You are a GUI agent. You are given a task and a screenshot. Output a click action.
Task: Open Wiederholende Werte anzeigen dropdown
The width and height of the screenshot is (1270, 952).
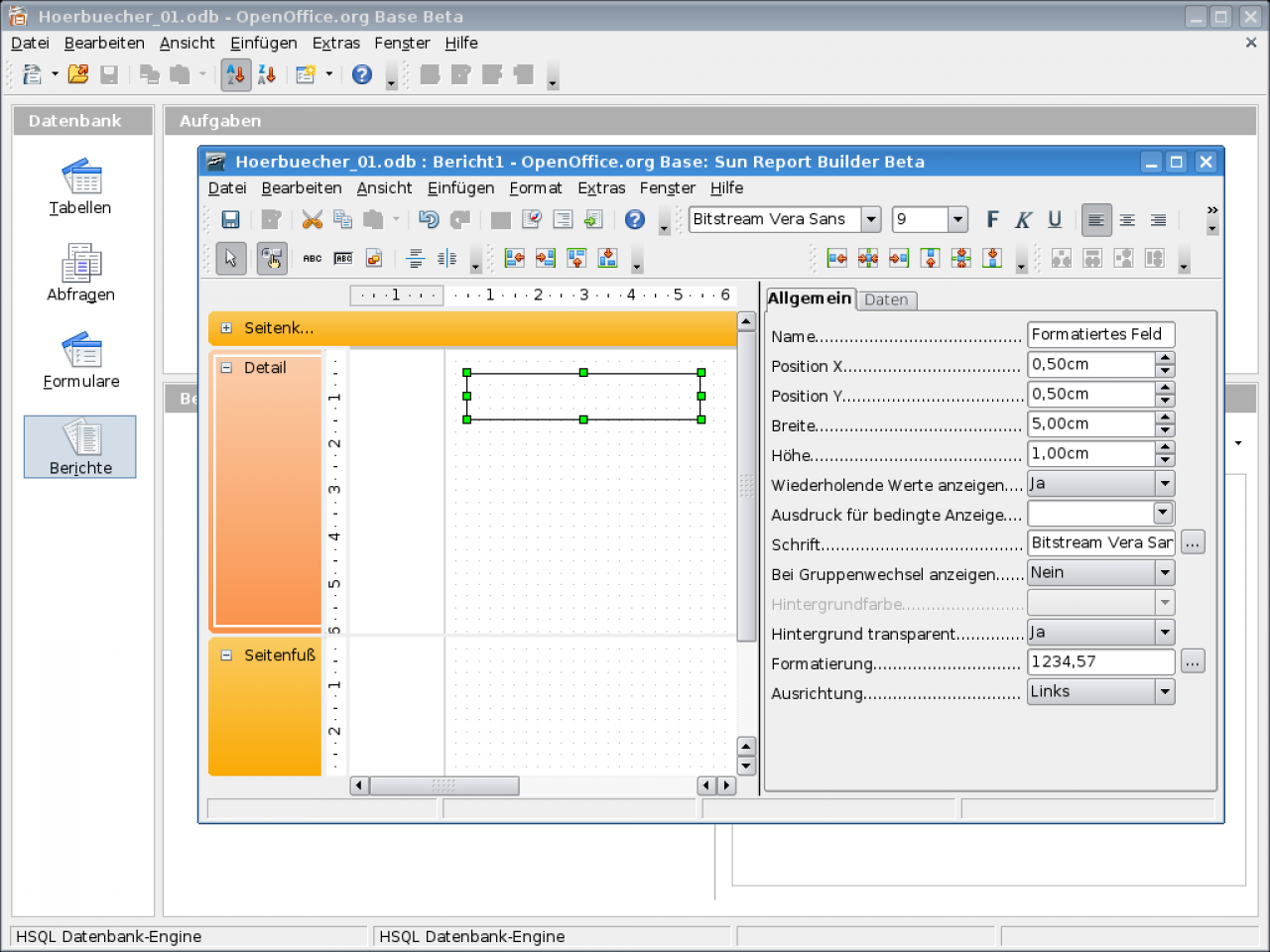(1164, 483)
